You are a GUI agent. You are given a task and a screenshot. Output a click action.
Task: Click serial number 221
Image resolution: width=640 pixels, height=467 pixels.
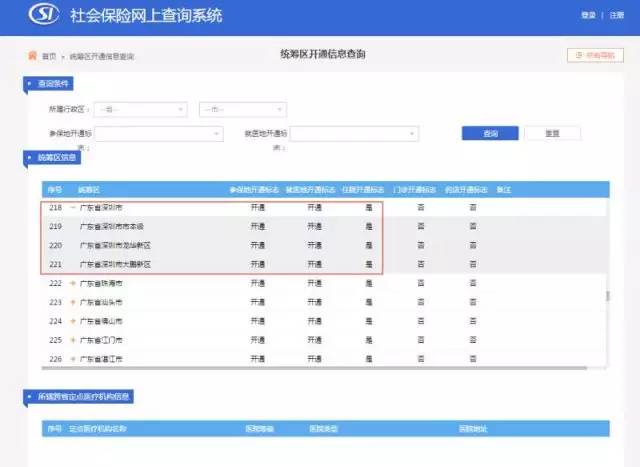tap(56, 264)
